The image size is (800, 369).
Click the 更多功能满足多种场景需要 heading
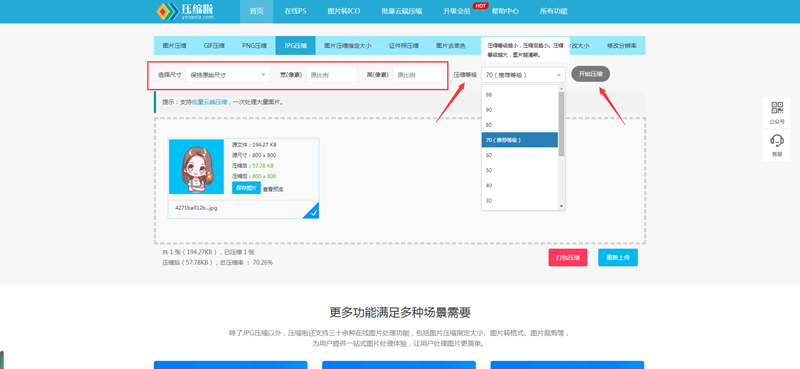[x=400, y=312]
